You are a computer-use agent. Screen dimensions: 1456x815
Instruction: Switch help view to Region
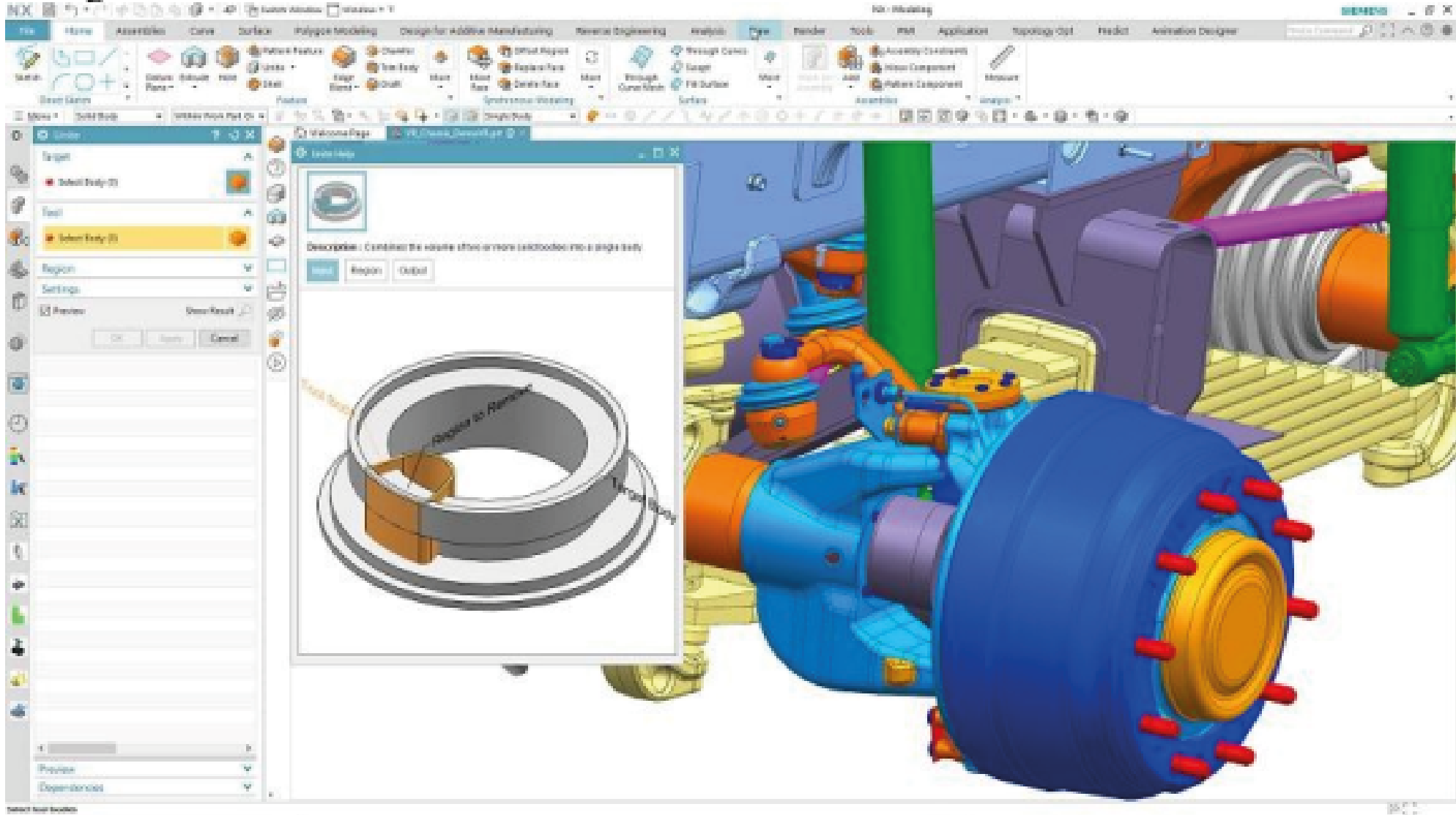tap(365, 270)
